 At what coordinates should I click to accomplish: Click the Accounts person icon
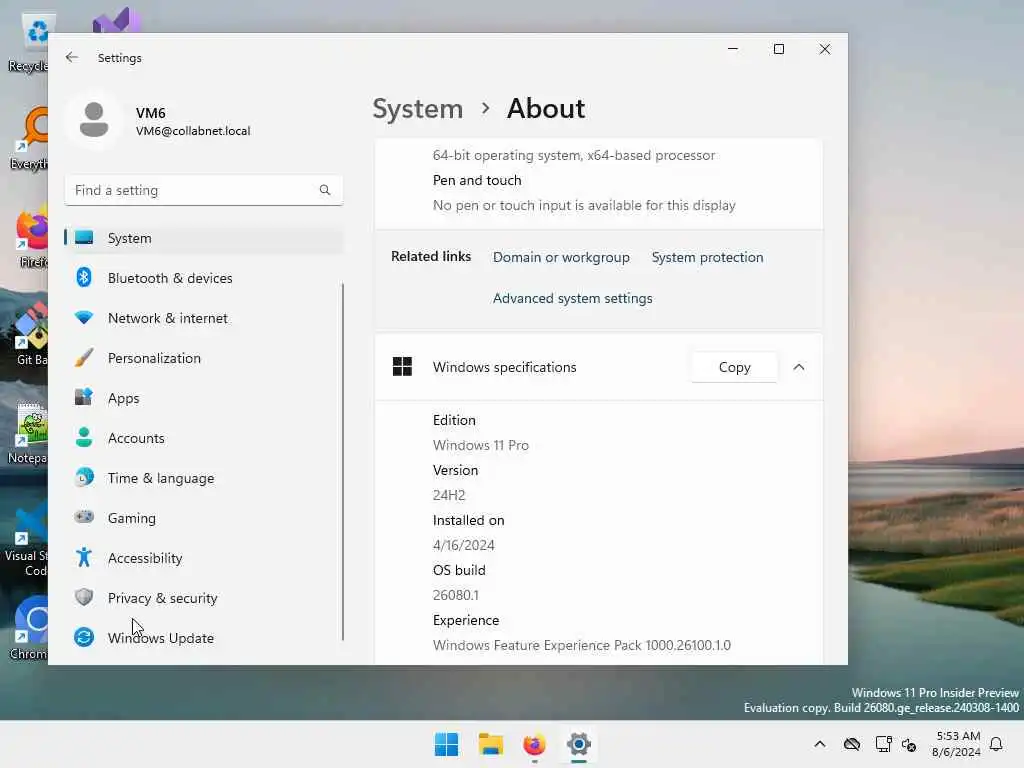tap(84, 438)
